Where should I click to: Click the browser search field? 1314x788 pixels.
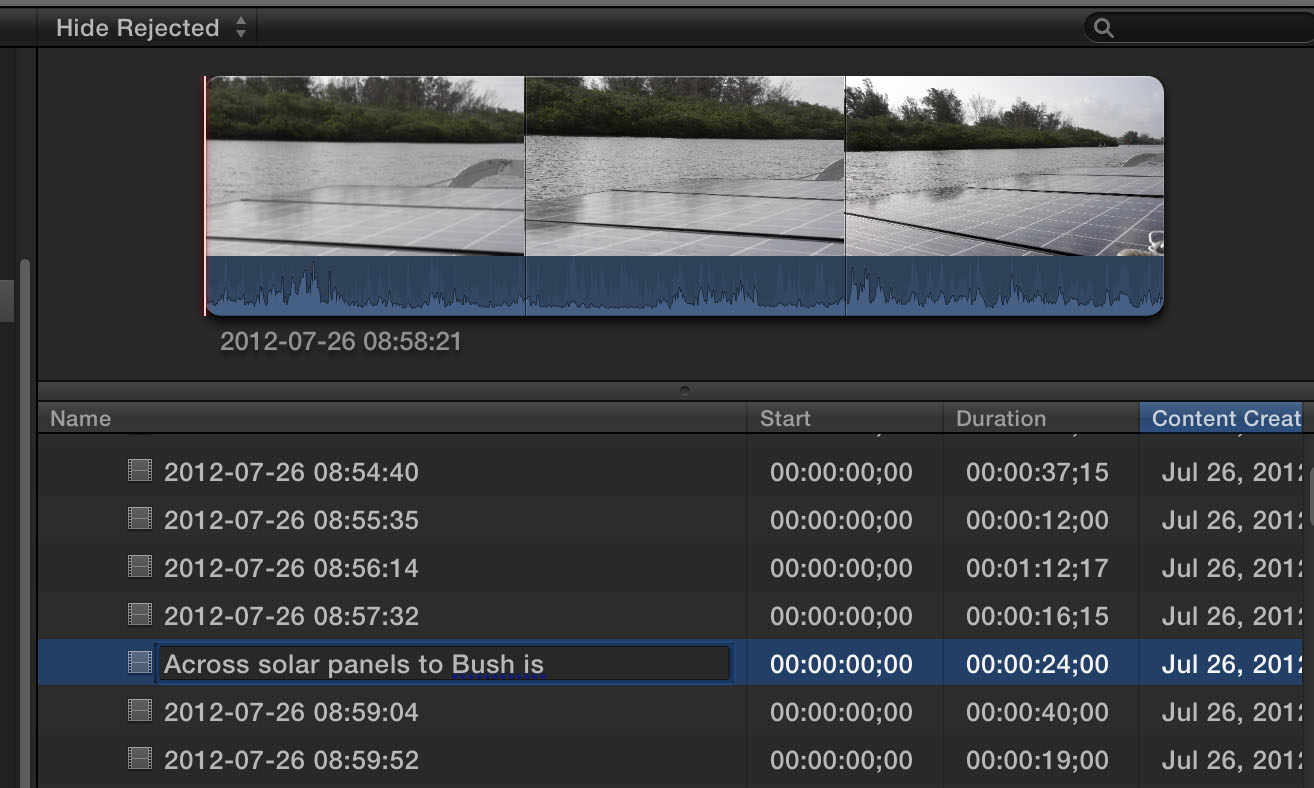pos(1198,28)
